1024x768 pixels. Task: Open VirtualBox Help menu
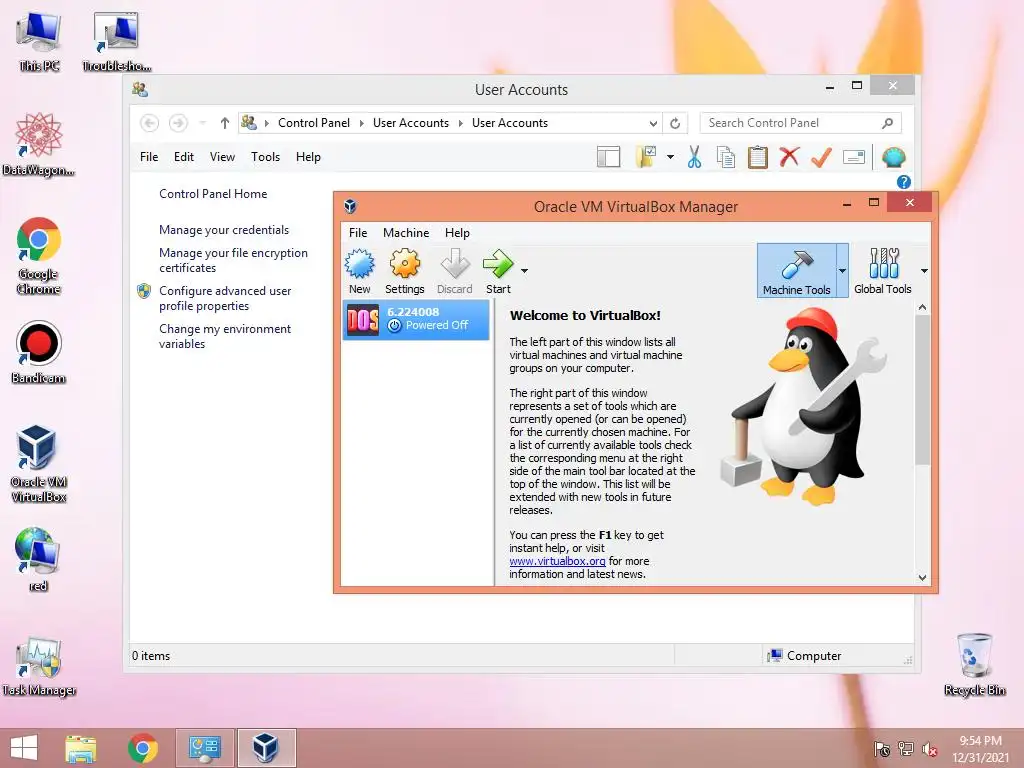point(457,232)
